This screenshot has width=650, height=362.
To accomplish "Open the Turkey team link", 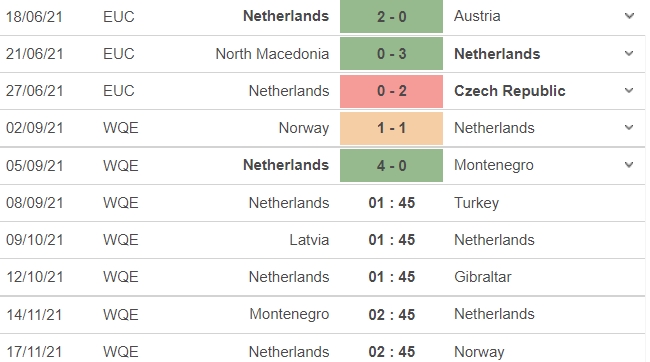I will pyautogui.click(x=476, y=203).
